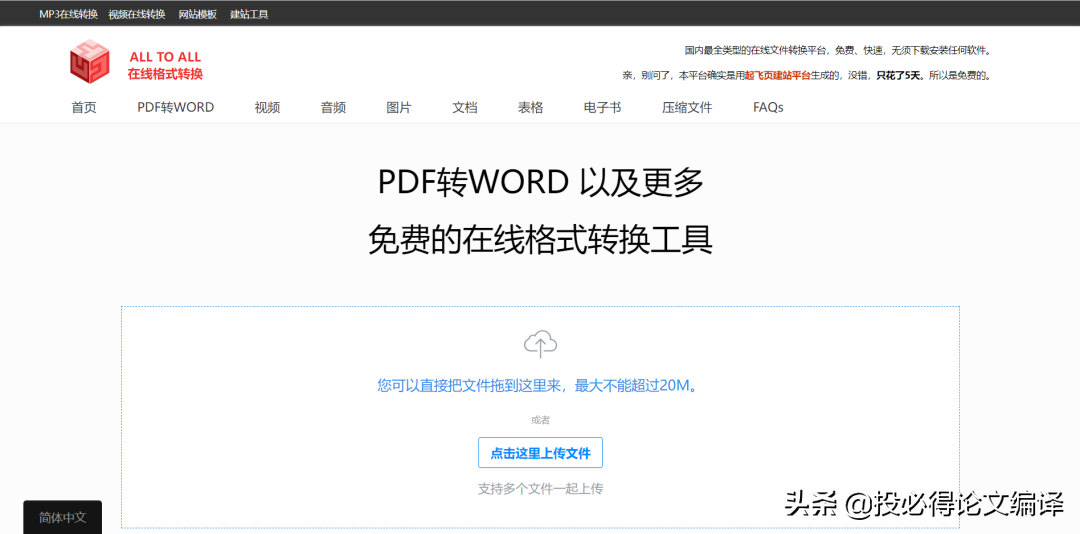The width and height of the screenshot is (1080, 534).
Task: Open the 压缩文件 navigation item
Action: pos(687,107)
